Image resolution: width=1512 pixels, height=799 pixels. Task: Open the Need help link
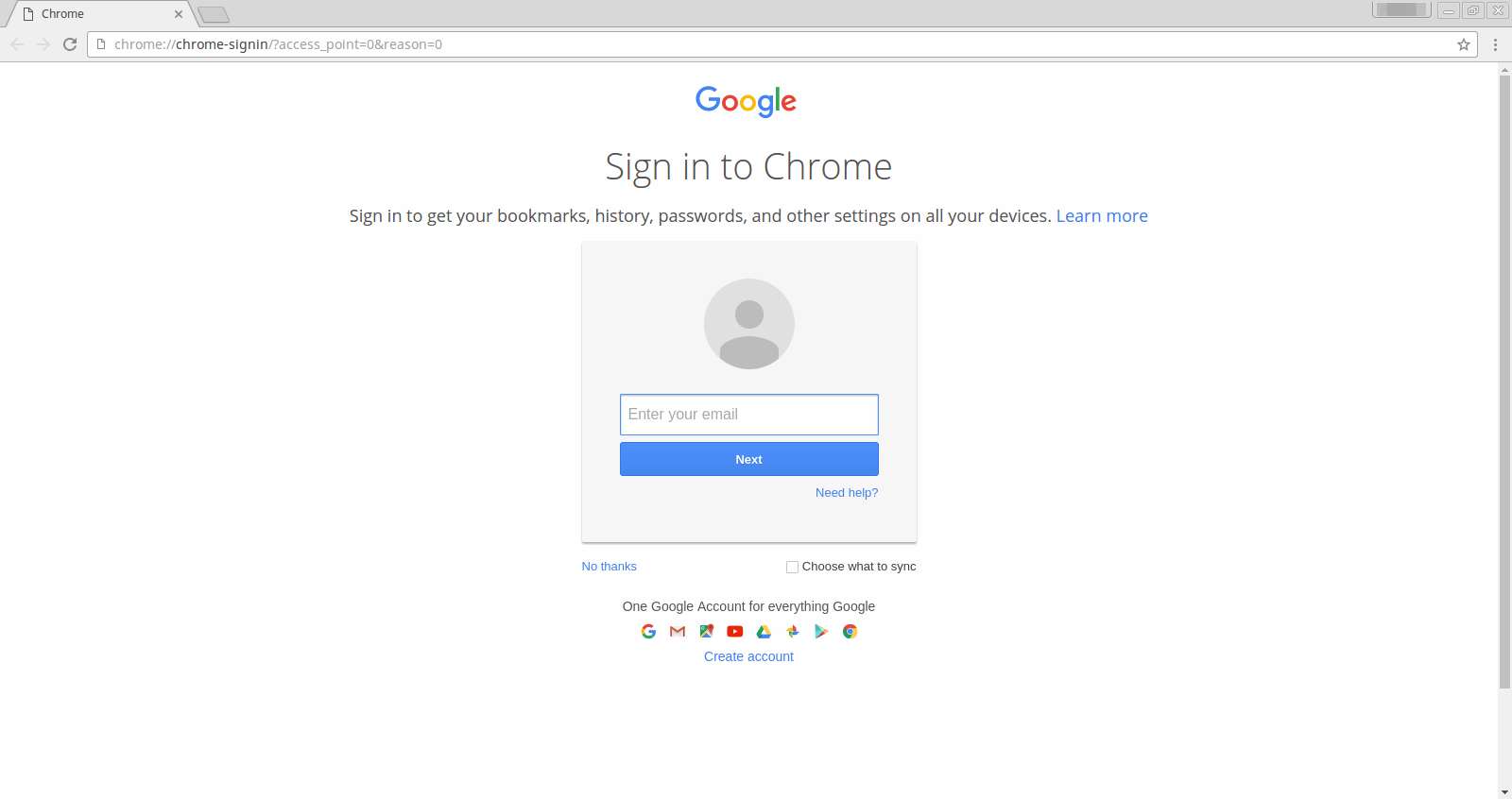(x=846, y=492)
